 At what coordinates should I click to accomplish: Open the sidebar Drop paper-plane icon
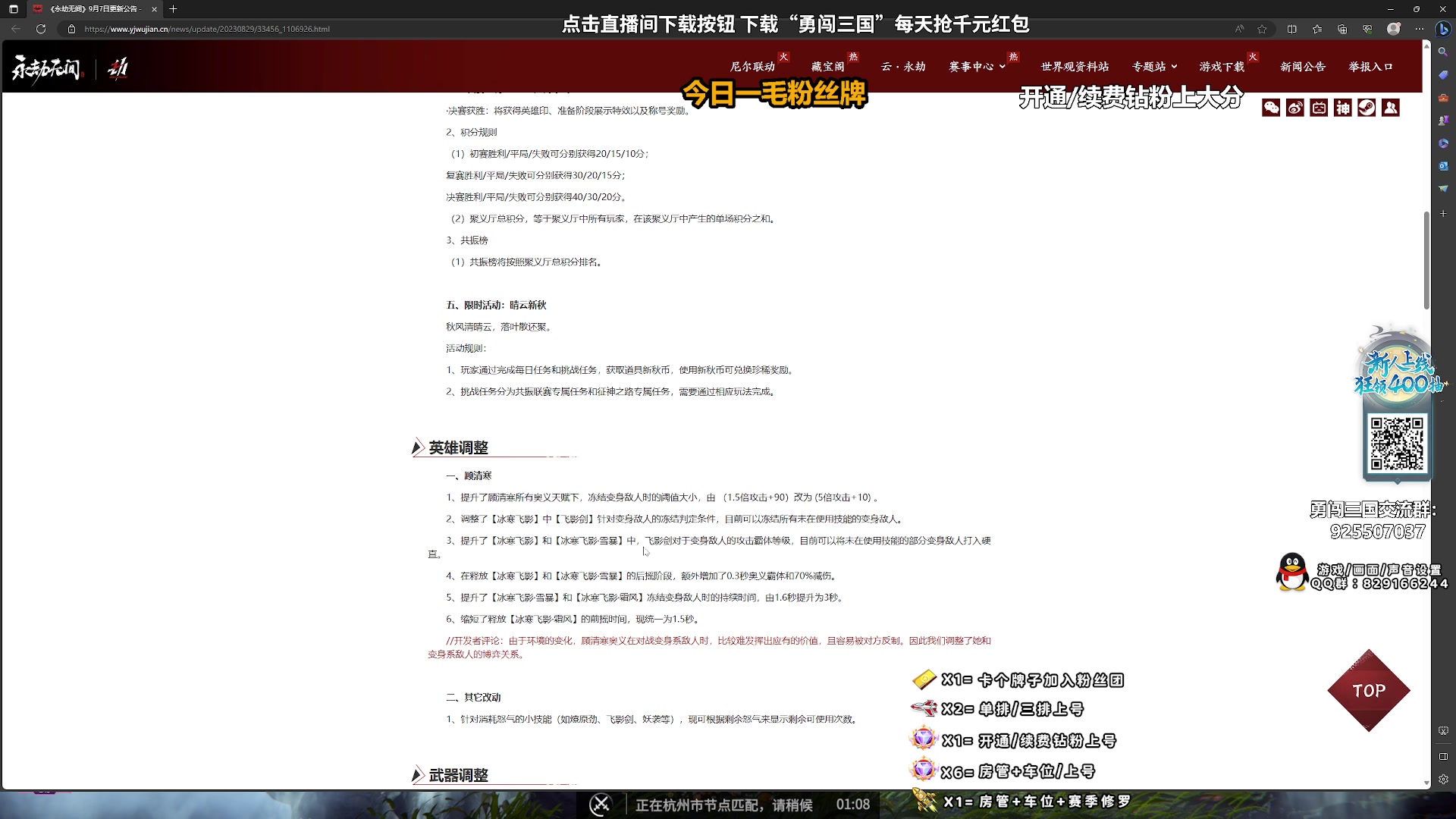[x=1443, y=188]
